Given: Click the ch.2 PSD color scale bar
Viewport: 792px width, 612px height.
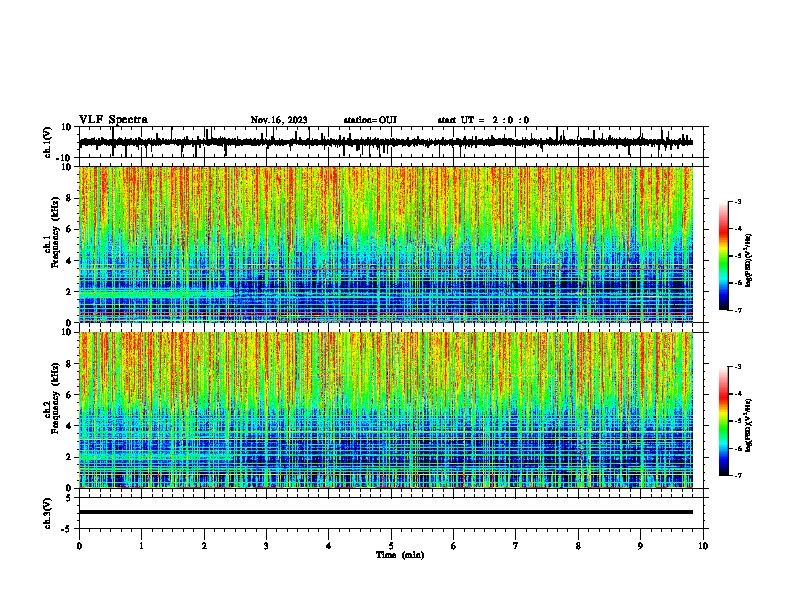Looking at the screenshot, I should [x=724, y=421].
